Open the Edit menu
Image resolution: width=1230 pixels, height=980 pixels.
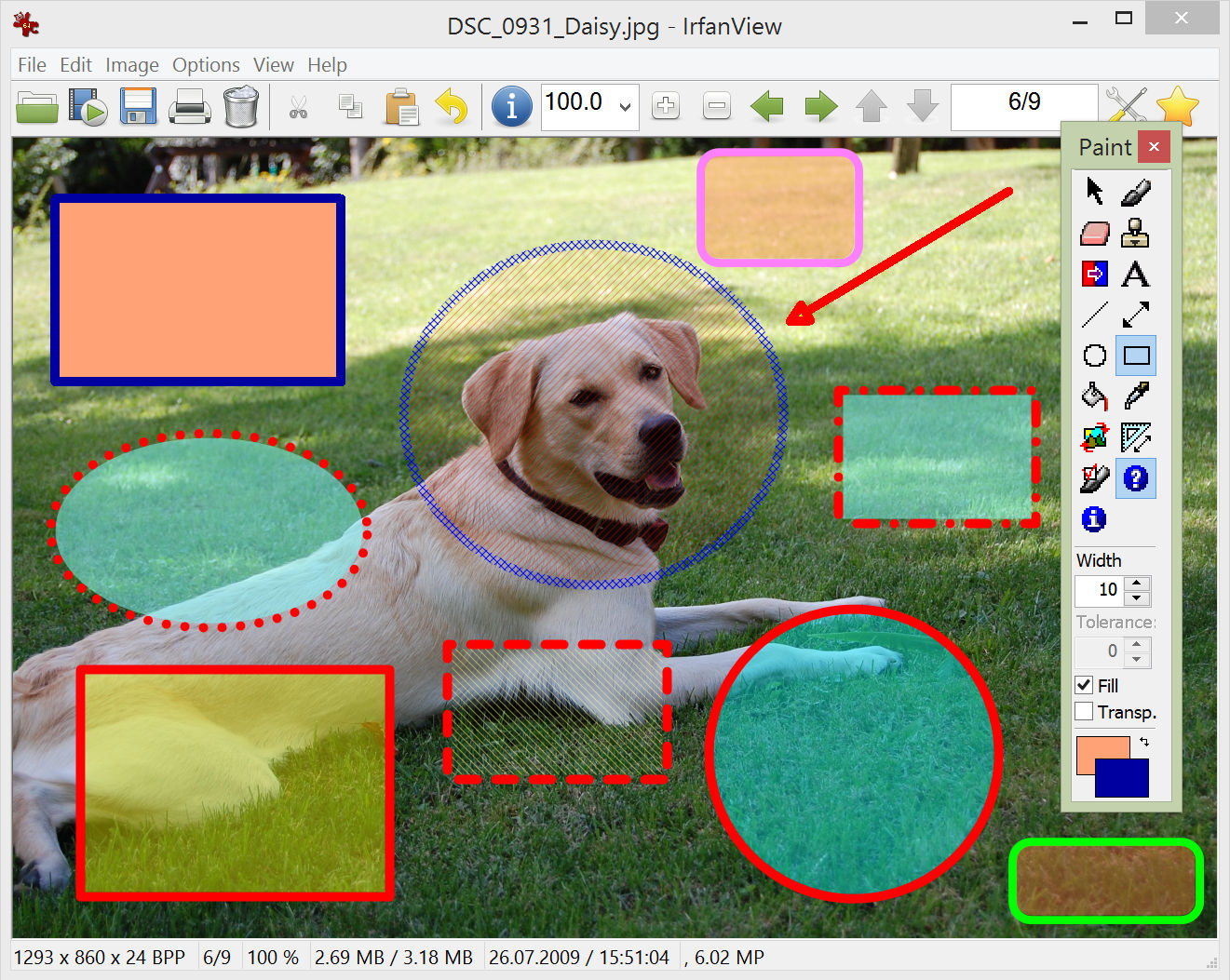(75, 65)
